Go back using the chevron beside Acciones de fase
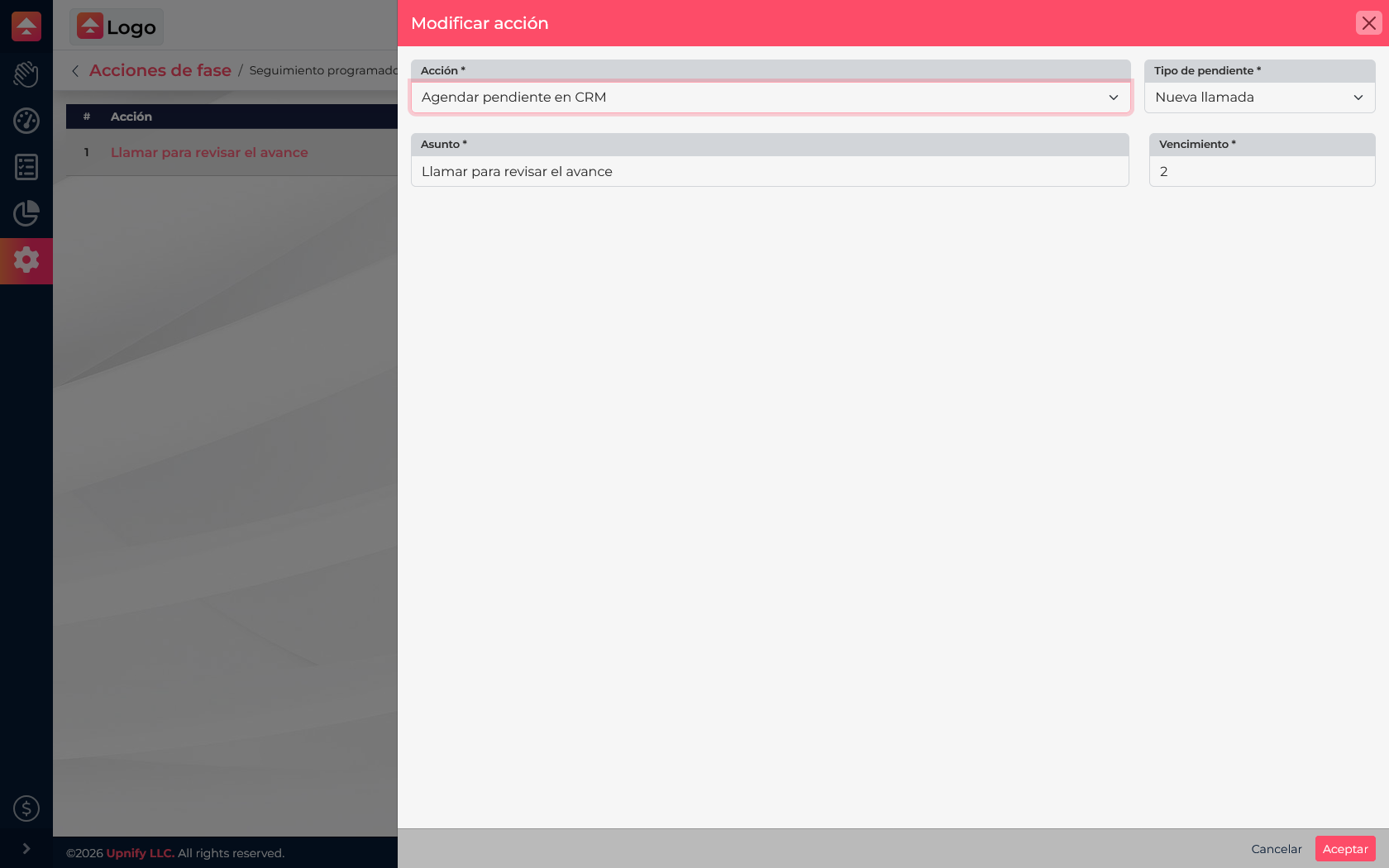Screen dimensions: 1389x868 click(75, 71)
